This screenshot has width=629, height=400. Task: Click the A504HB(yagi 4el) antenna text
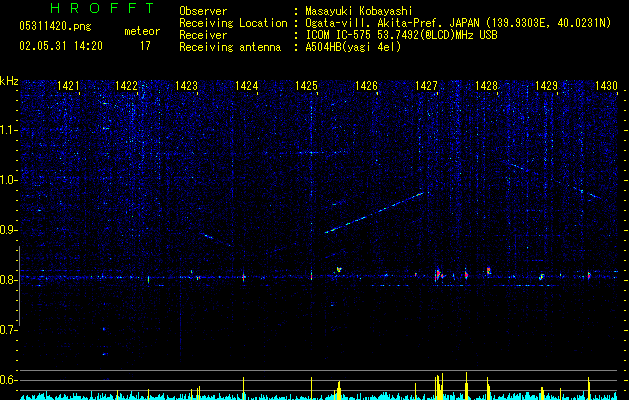(x=353, y=47)
